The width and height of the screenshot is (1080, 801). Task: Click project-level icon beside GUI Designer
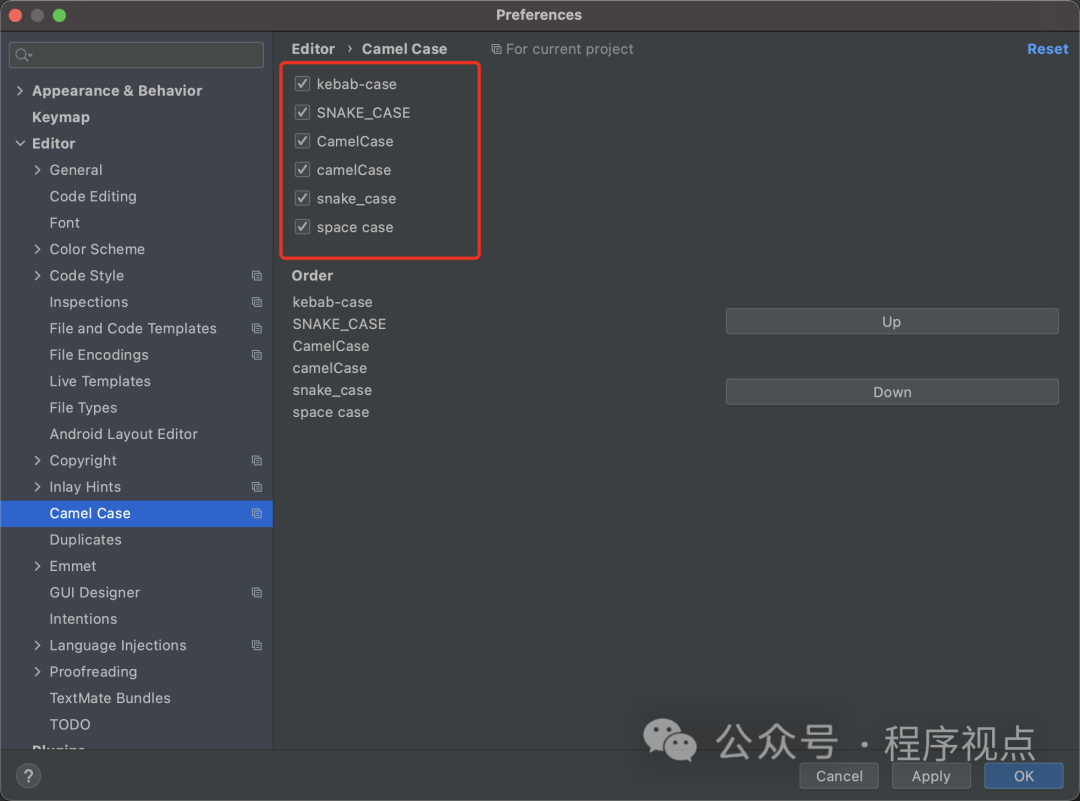257,593
